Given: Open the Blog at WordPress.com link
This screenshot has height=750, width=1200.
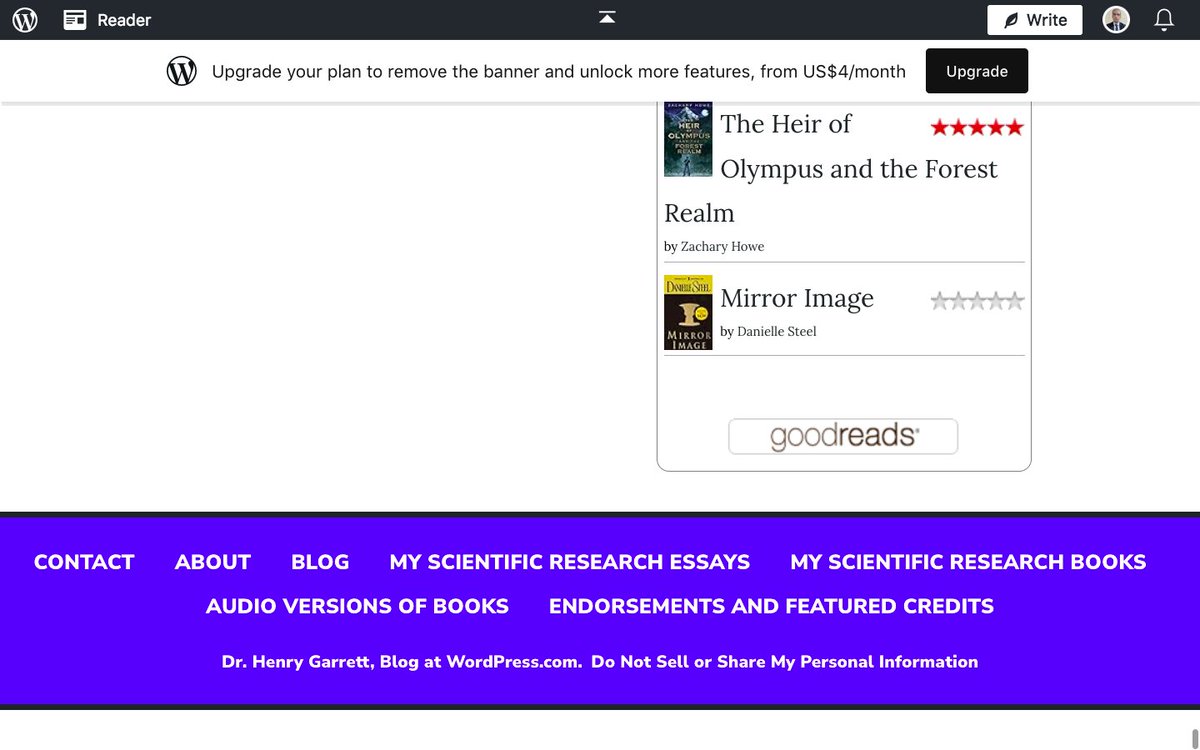Looking at the screenshot, I should pos(480,662).
